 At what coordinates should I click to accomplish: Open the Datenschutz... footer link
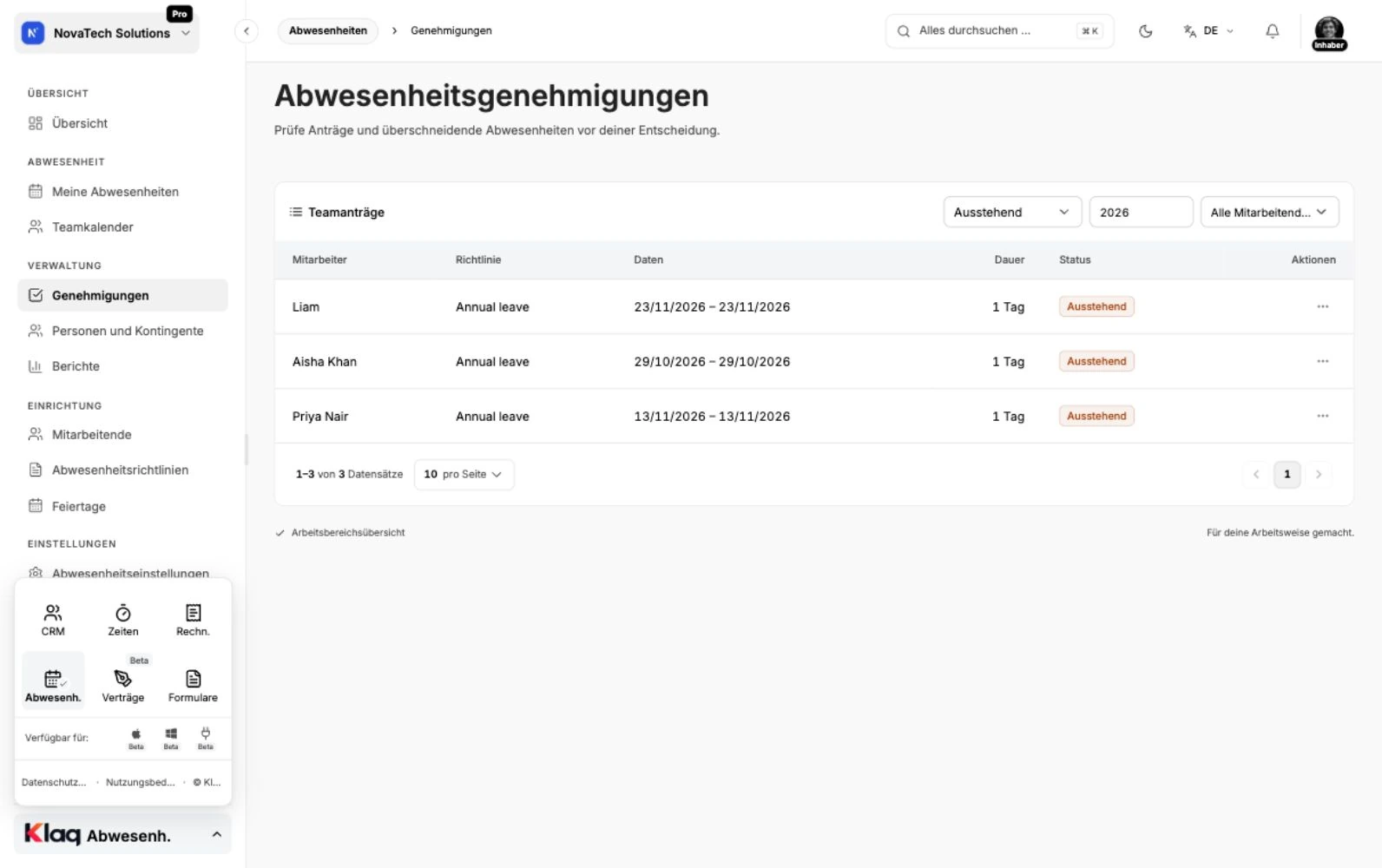pyautogui.click(x=54, y=782)
